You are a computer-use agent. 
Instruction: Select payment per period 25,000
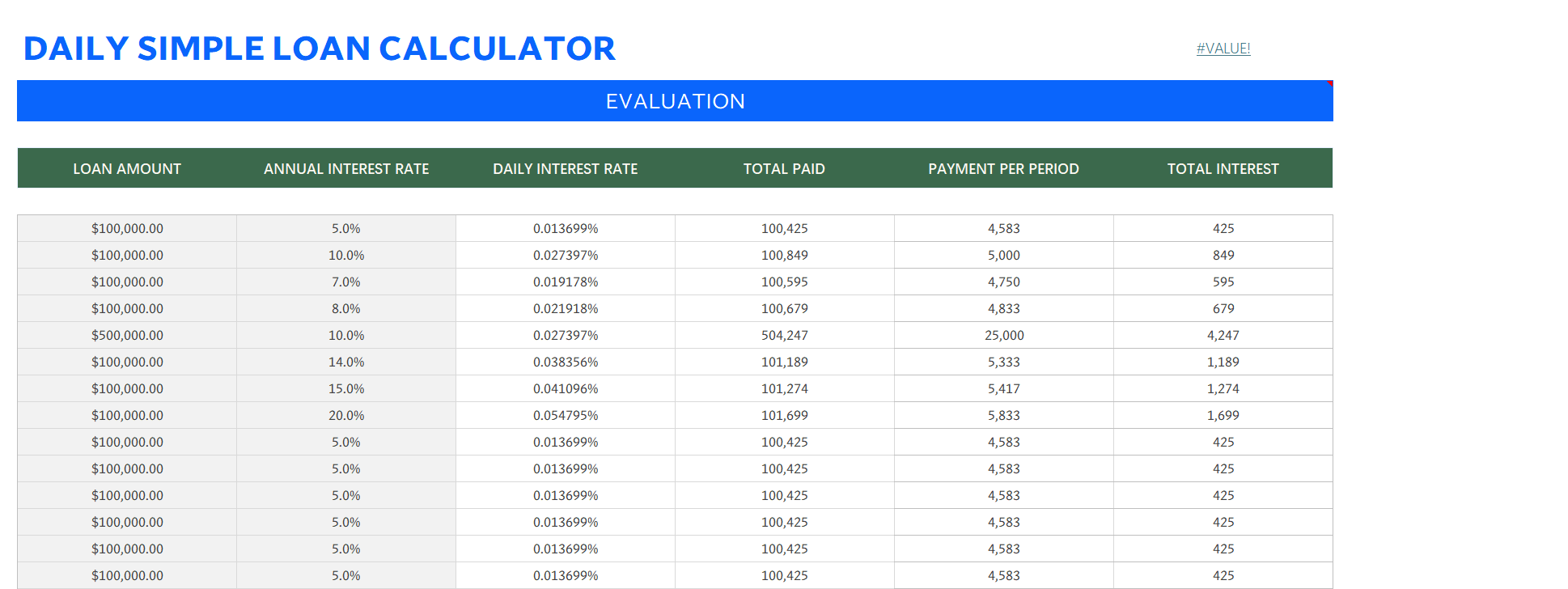[x=1004, y=335]
